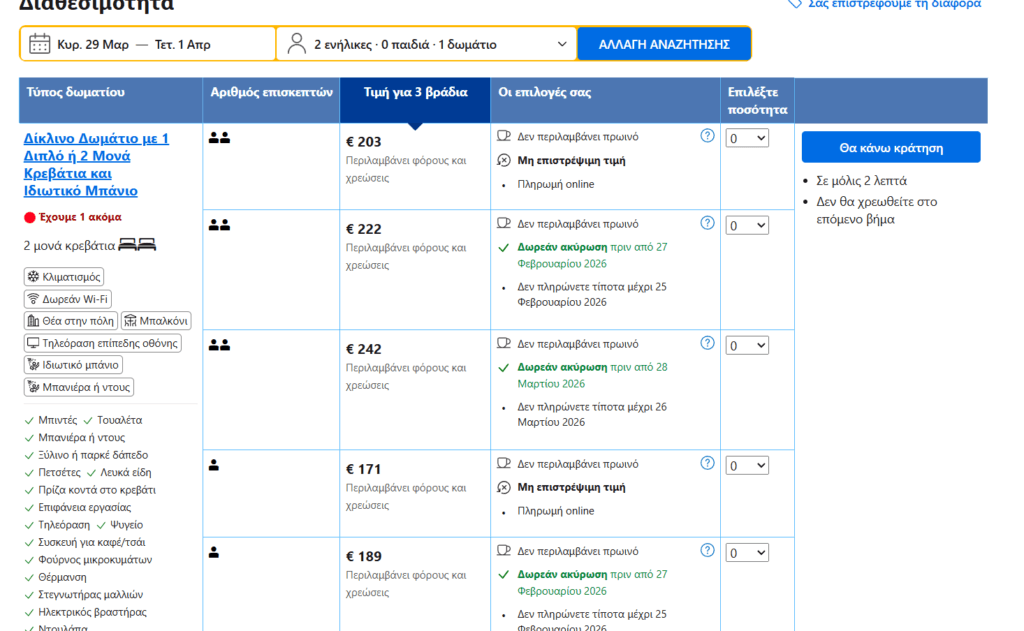This screenshot has height=631, width=1024.
Task: Click help icon beside the €189 option
Action: (x=708, y=550)
